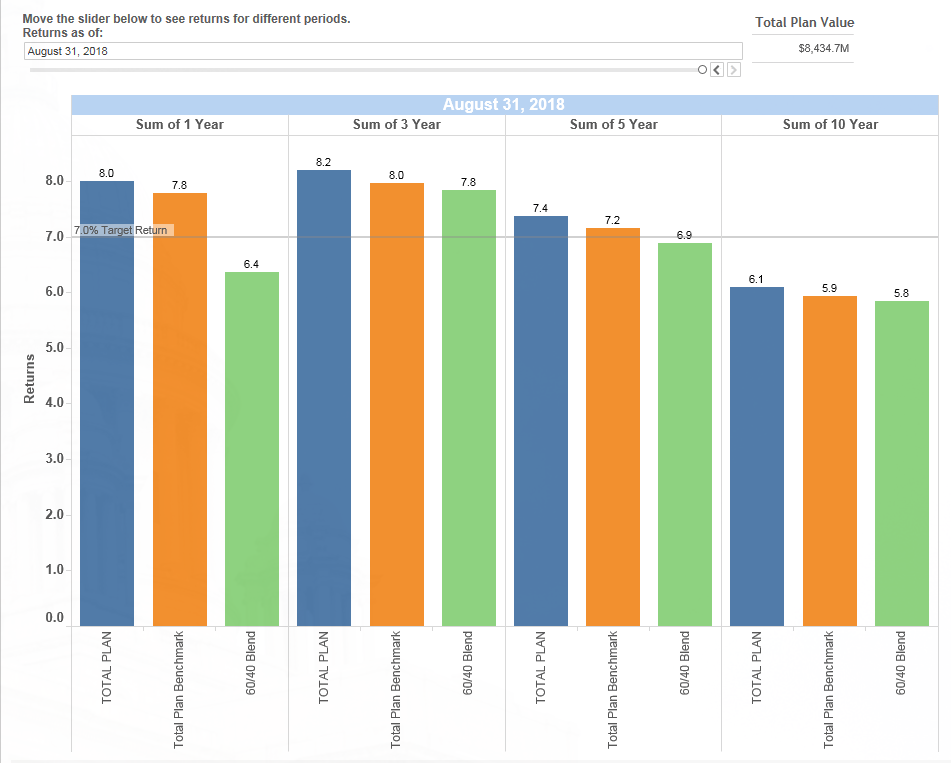
Task: Click the 7.4 value label
Action: pyautogui.click(x=540, y=208)
